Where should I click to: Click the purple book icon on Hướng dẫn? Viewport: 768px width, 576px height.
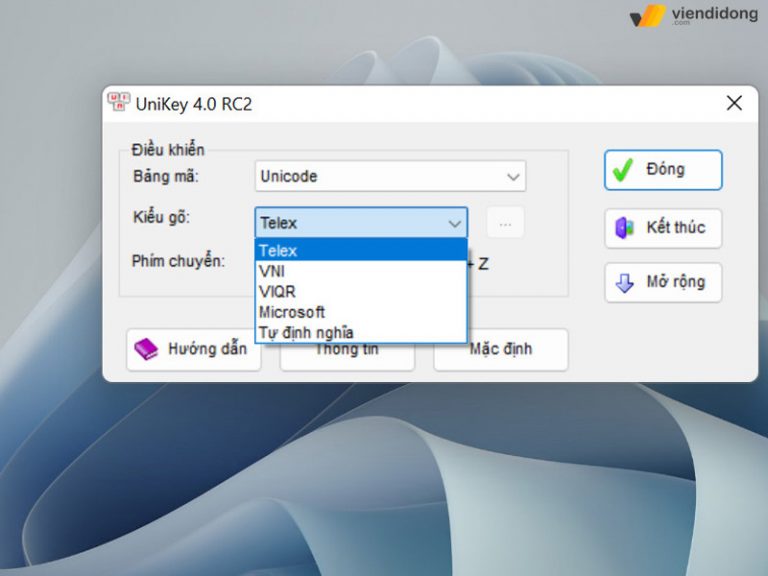(x=146, y=349)
